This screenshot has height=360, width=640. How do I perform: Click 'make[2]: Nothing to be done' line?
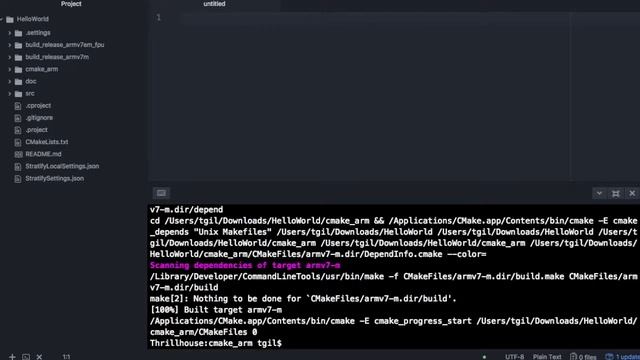pyautogui.click(x=303, y=299)
